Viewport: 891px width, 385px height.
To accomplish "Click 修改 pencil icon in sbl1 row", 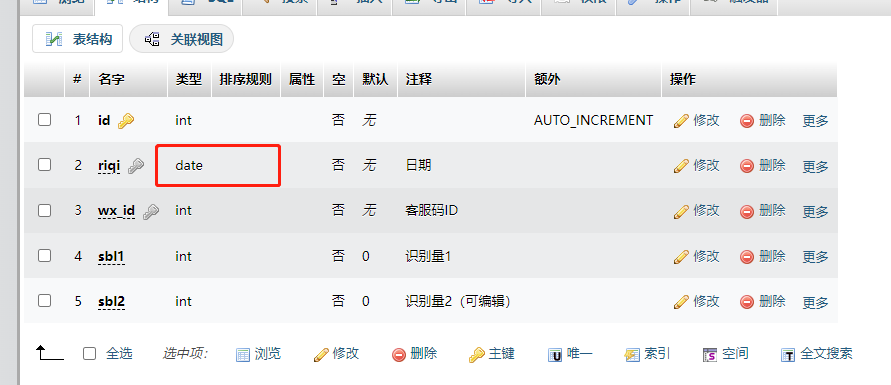I will [681, 257].
